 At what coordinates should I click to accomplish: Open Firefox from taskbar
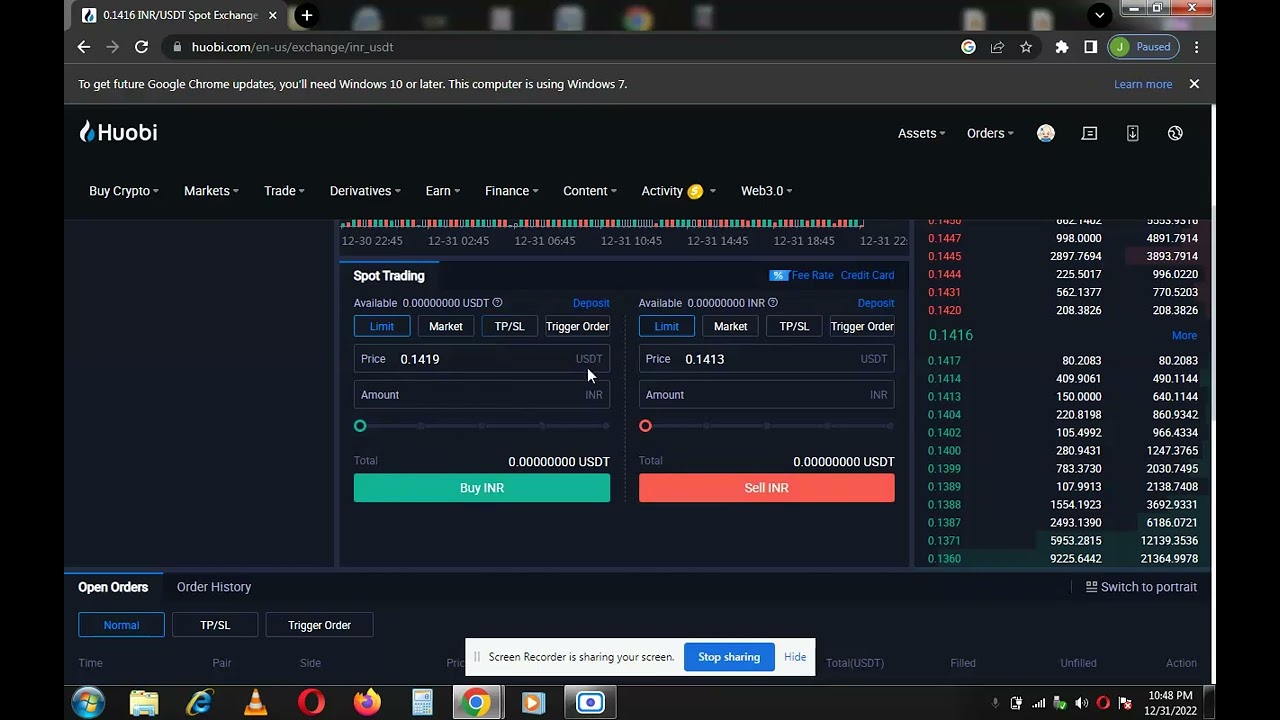[x=367, y=703]
